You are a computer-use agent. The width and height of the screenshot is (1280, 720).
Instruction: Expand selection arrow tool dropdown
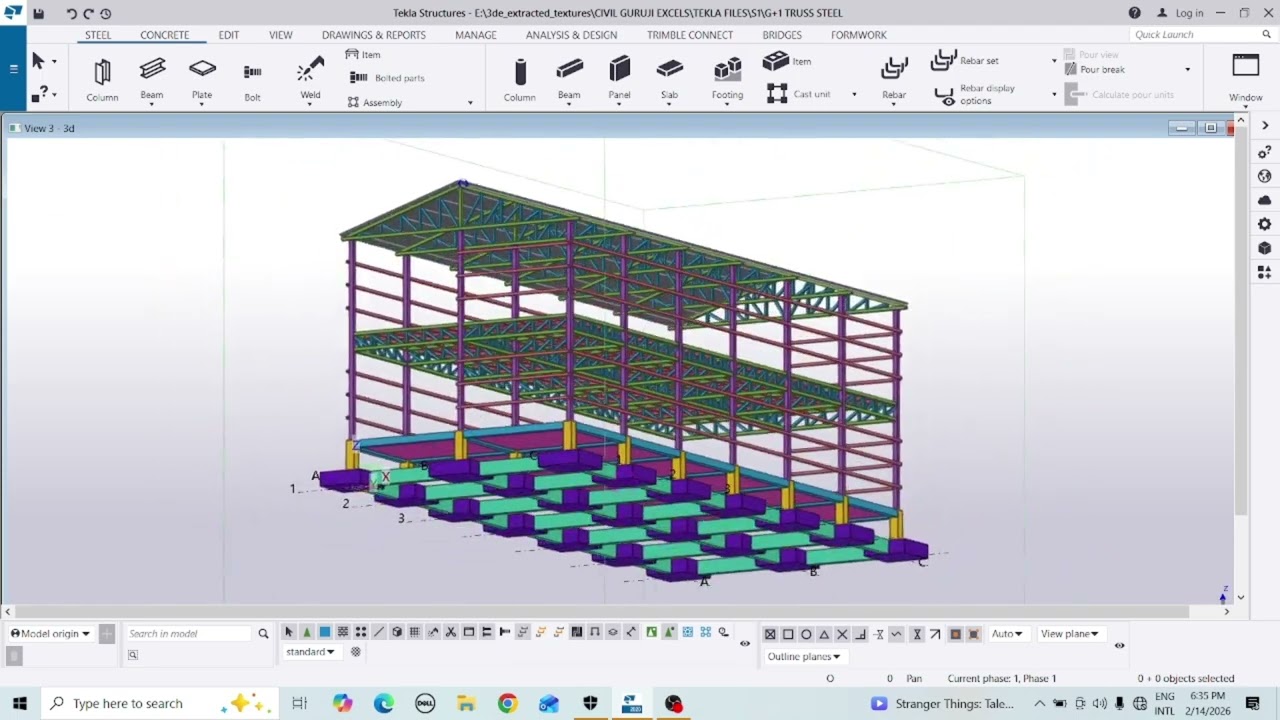54,62
